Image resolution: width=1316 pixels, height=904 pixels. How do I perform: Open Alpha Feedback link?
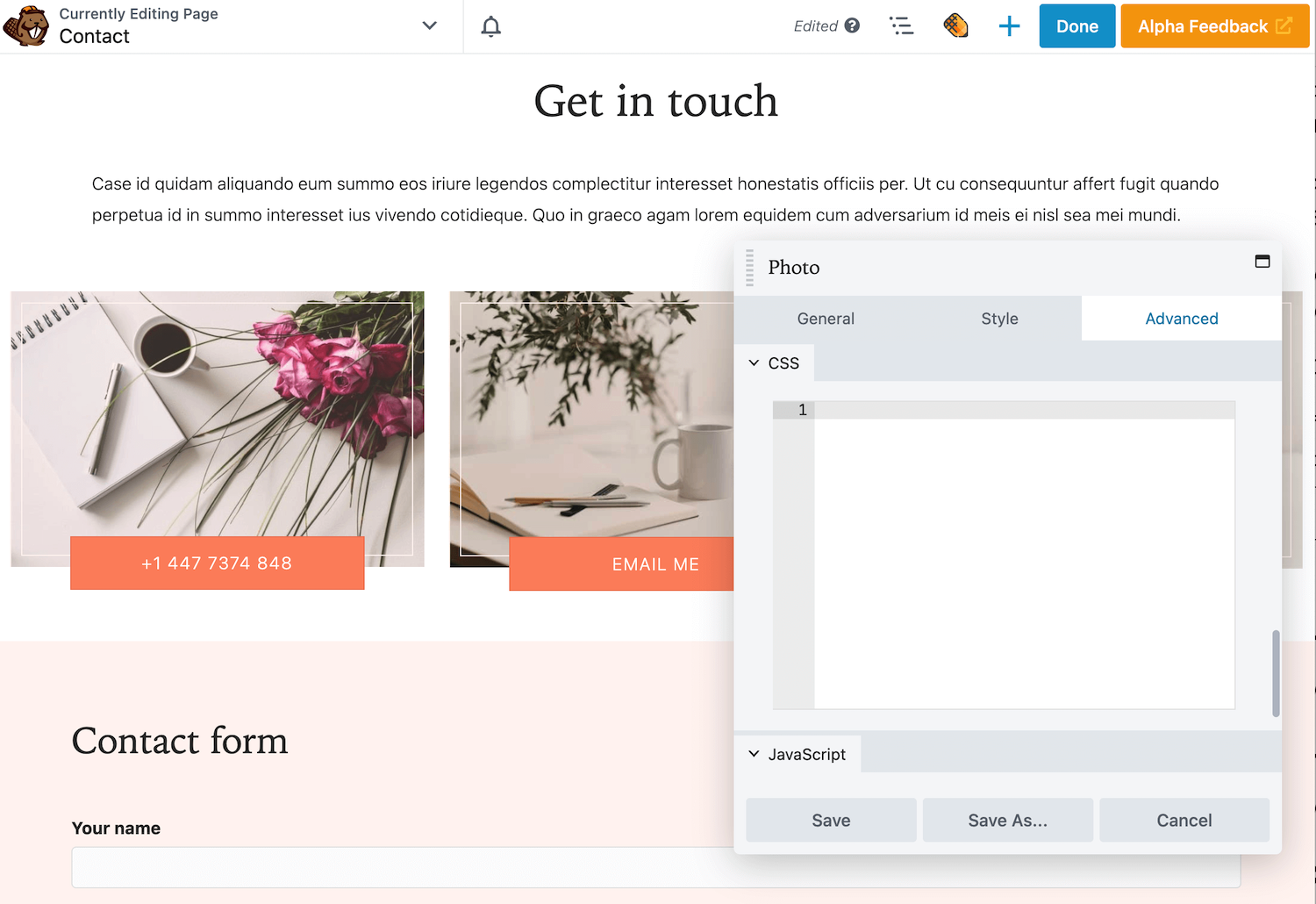pos(1214,26)
